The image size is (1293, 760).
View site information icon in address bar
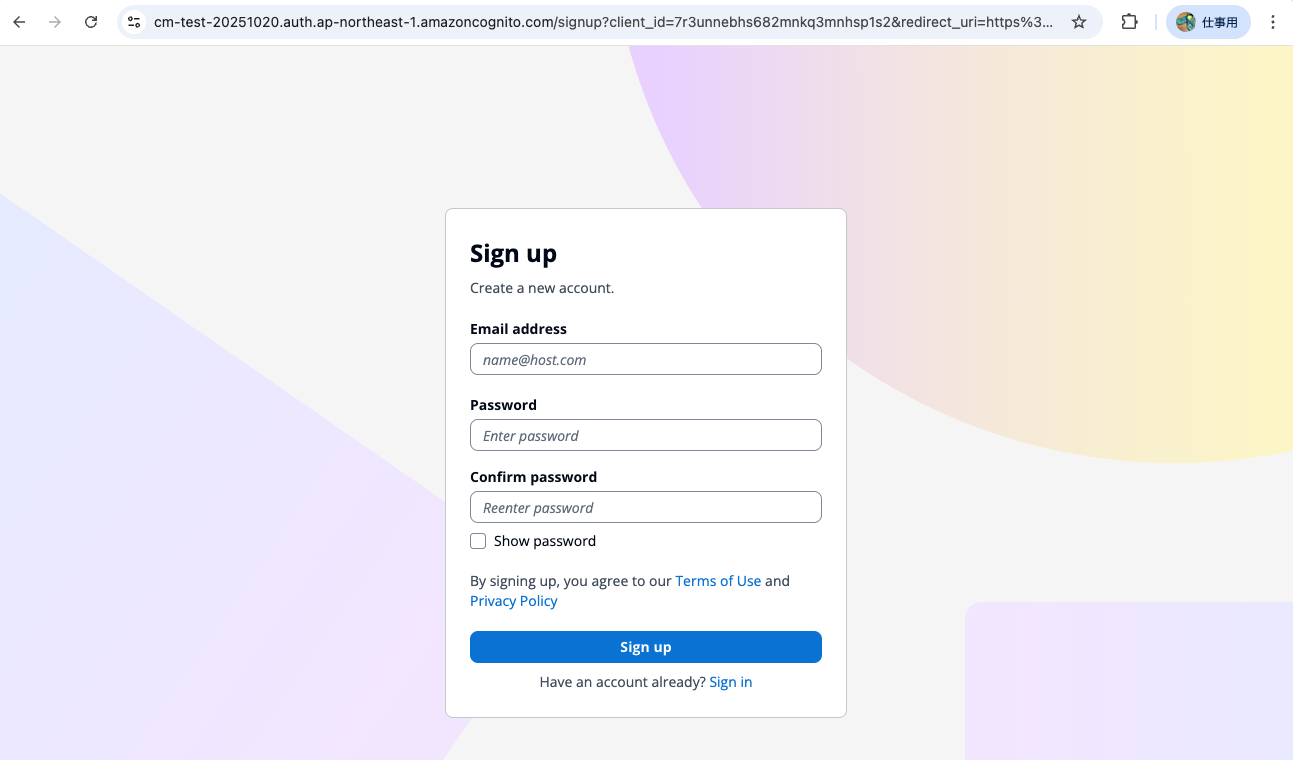[134, 22]
